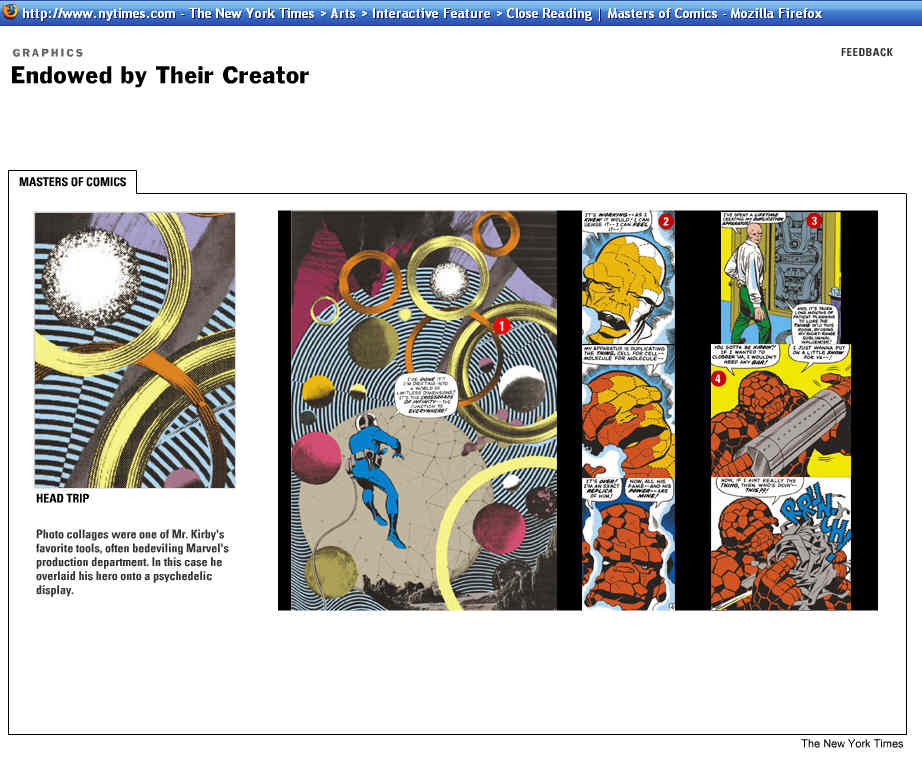Click the Head Trip detail thumbnail
922x764 pixels.
(x=135, y=350)
